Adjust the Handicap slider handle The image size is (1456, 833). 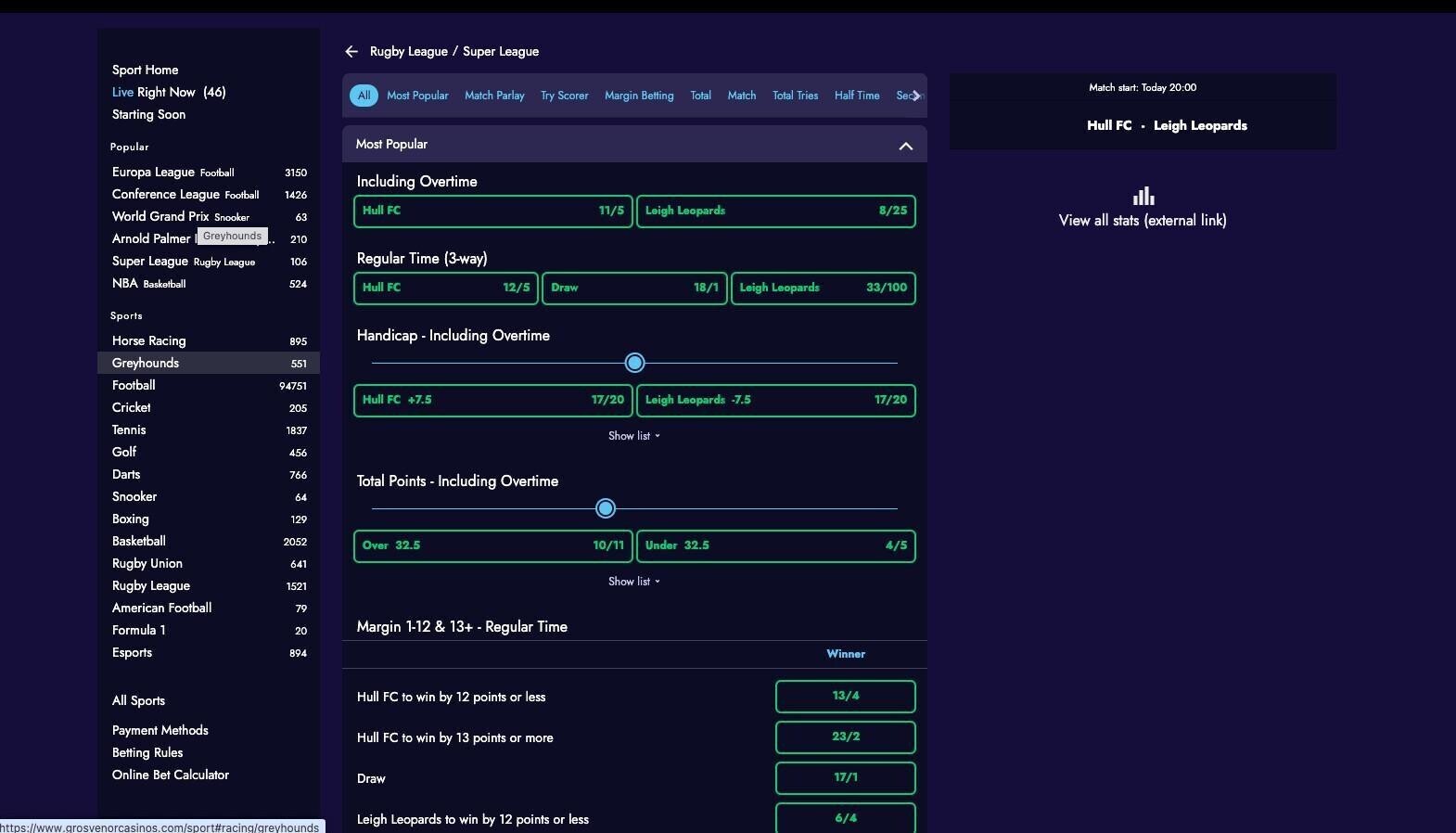pyautogui.click(x=634, y=363)
